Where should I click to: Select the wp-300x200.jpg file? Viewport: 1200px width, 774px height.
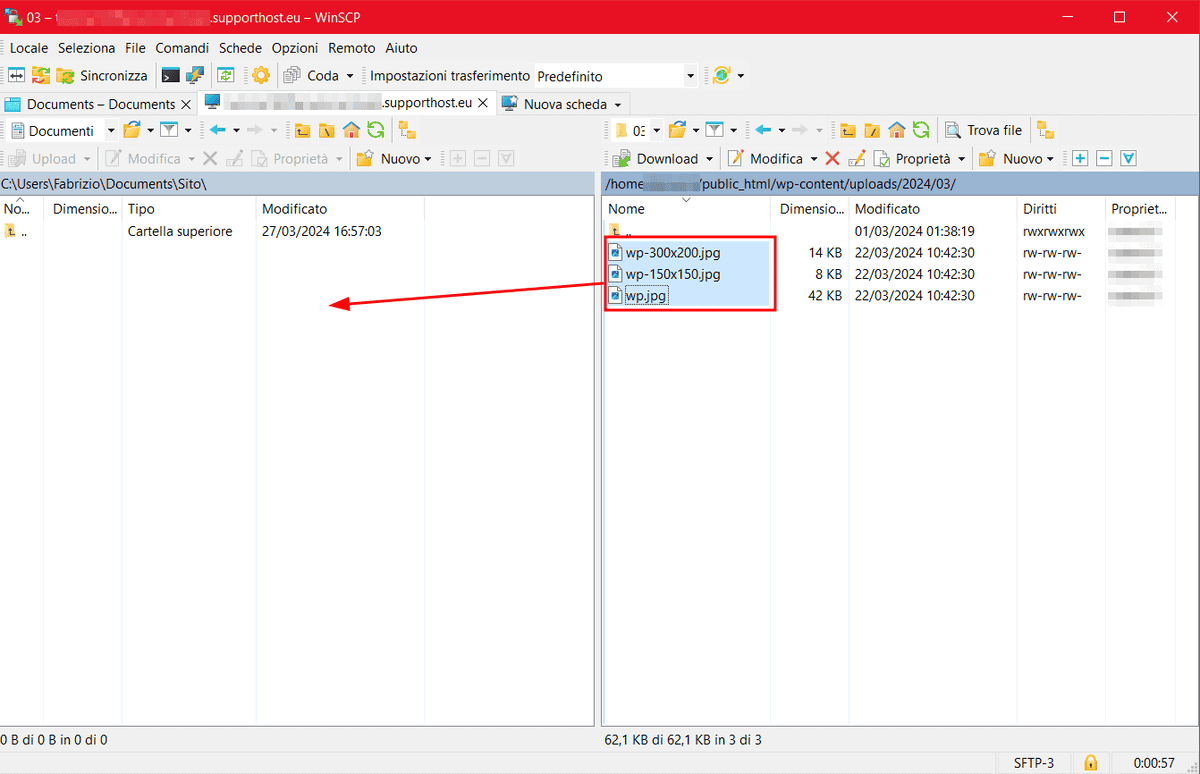[672, 252]
